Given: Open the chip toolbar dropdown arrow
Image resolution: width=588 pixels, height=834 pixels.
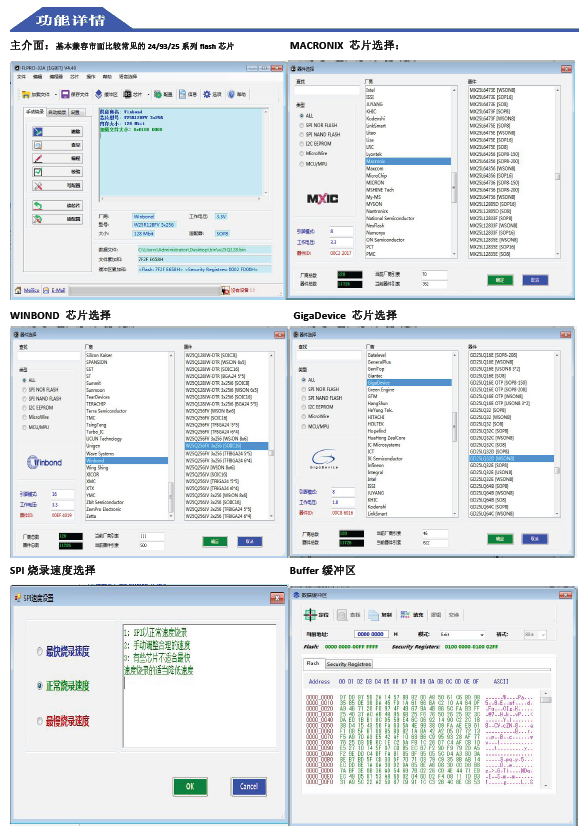Looking at the screenshot, I should pyautogui.click(x=148, y=95).
